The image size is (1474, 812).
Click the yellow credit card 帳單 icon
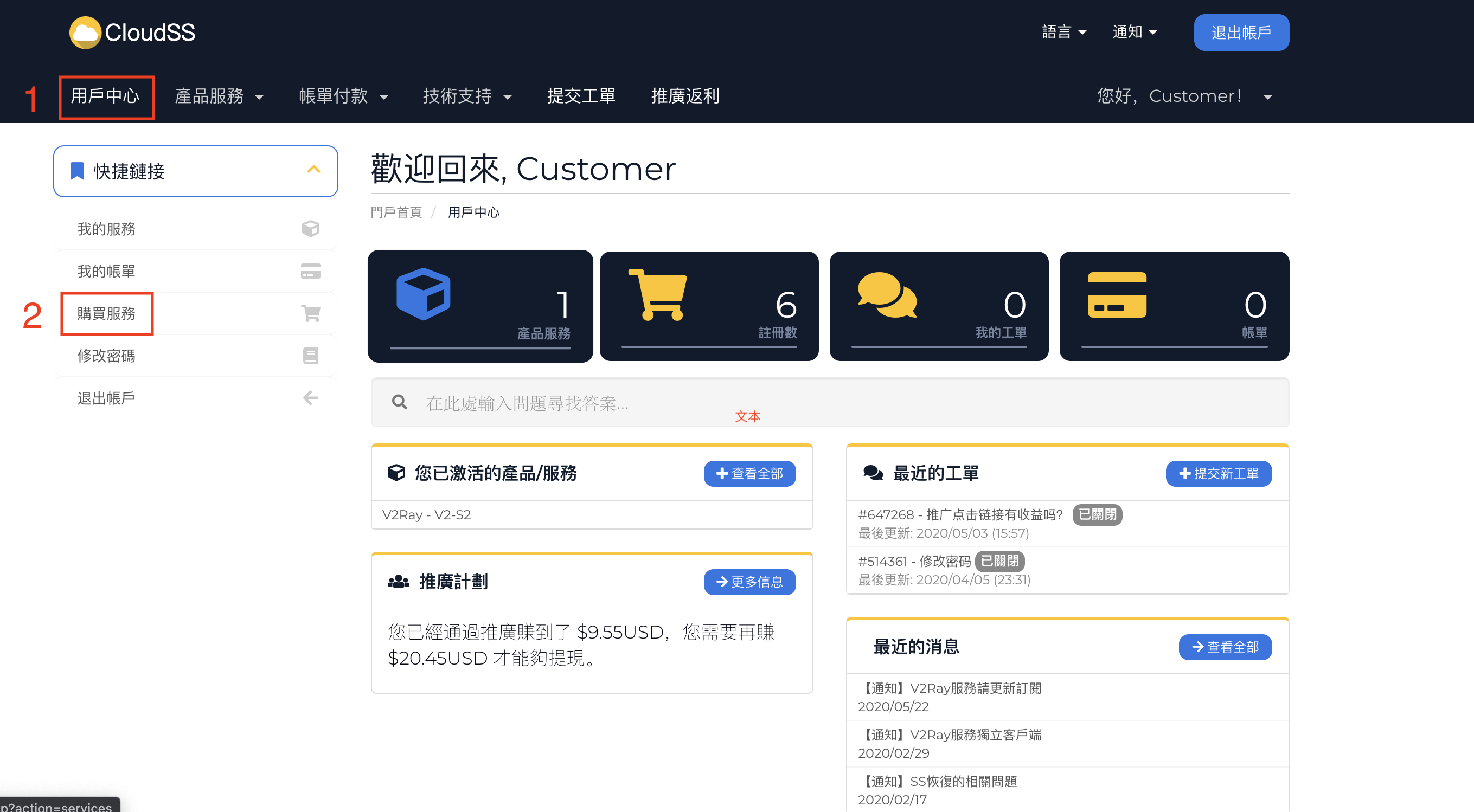(1117, 295)
